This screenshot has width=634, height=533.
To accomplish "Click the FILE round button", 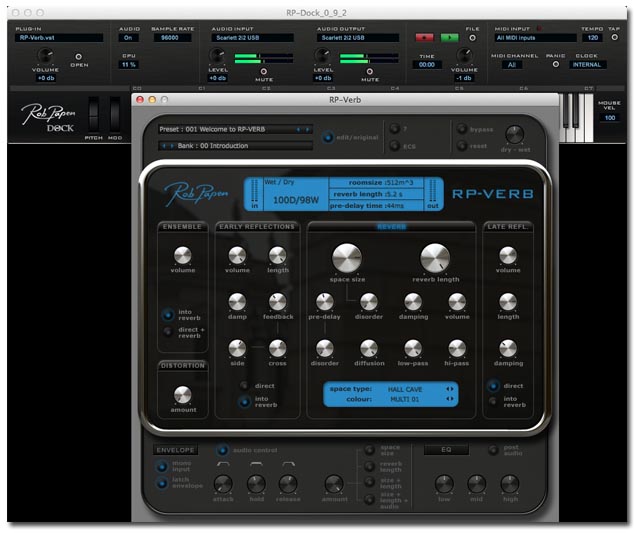I will click(x=472, y=38).
